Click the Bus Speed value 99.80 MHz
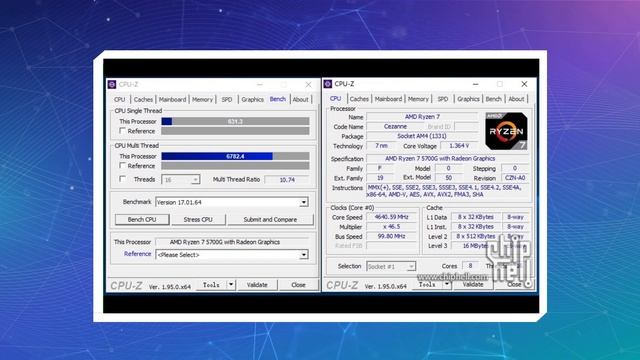Viewport: 640px width, 360px height. [391, 236]
